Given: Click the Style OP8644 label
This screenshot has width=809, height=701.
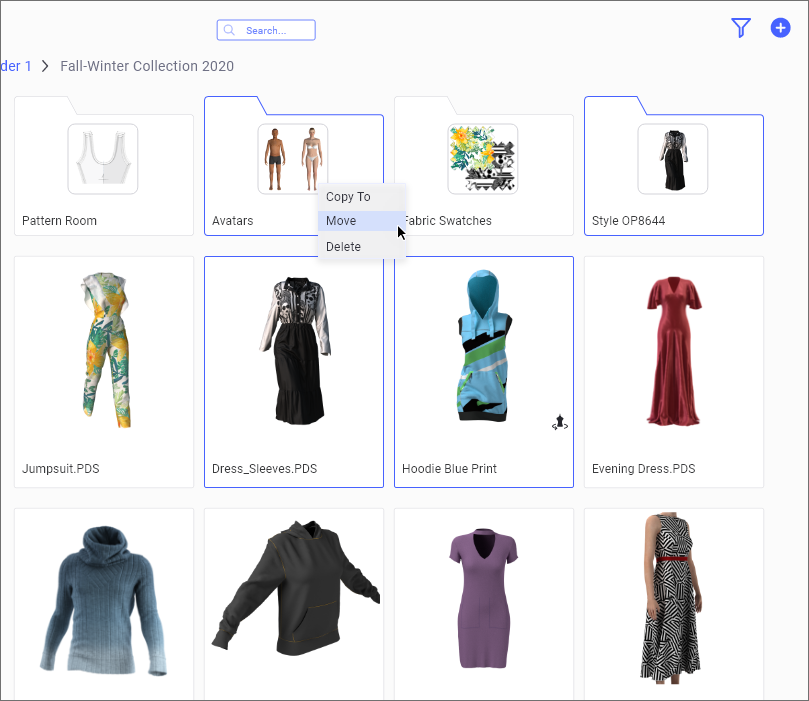Looking at the screenshot, I should tap(628, 221).
